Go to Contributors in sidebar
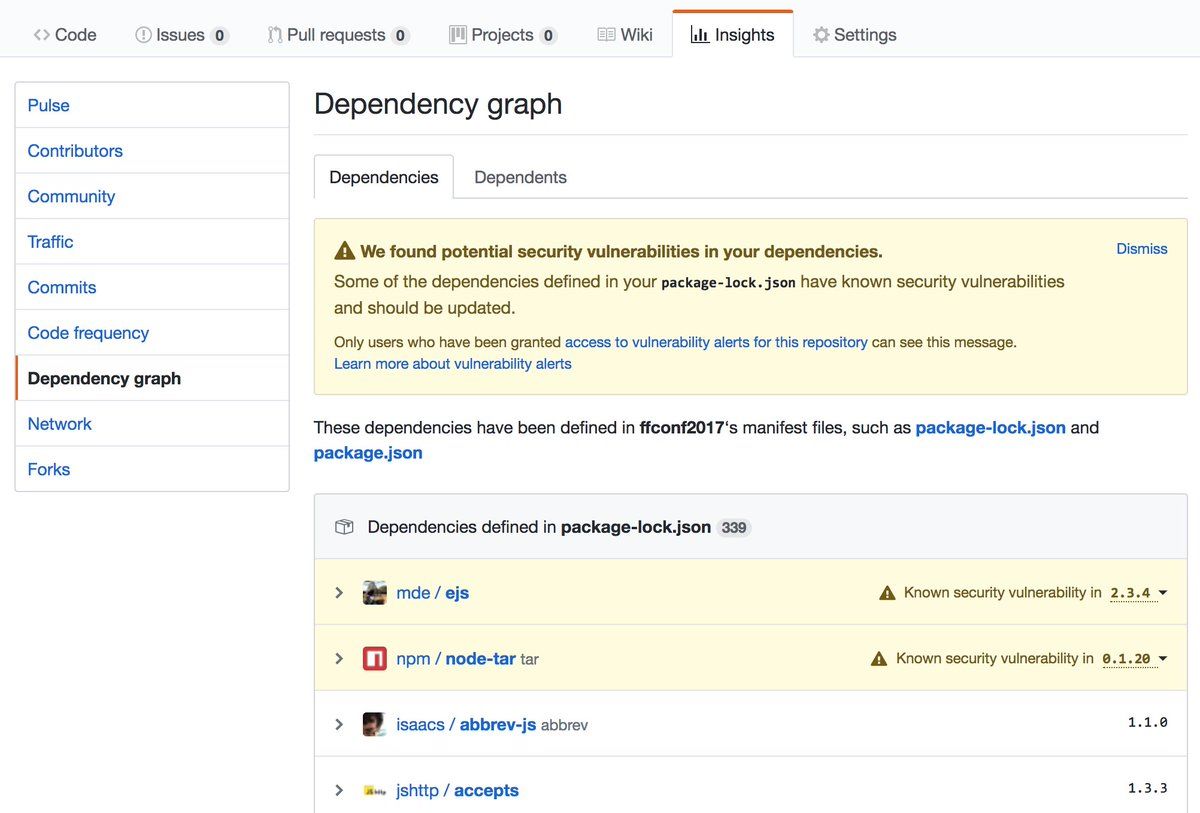Viewport: 1200px width, 813px height. (152, 151)
